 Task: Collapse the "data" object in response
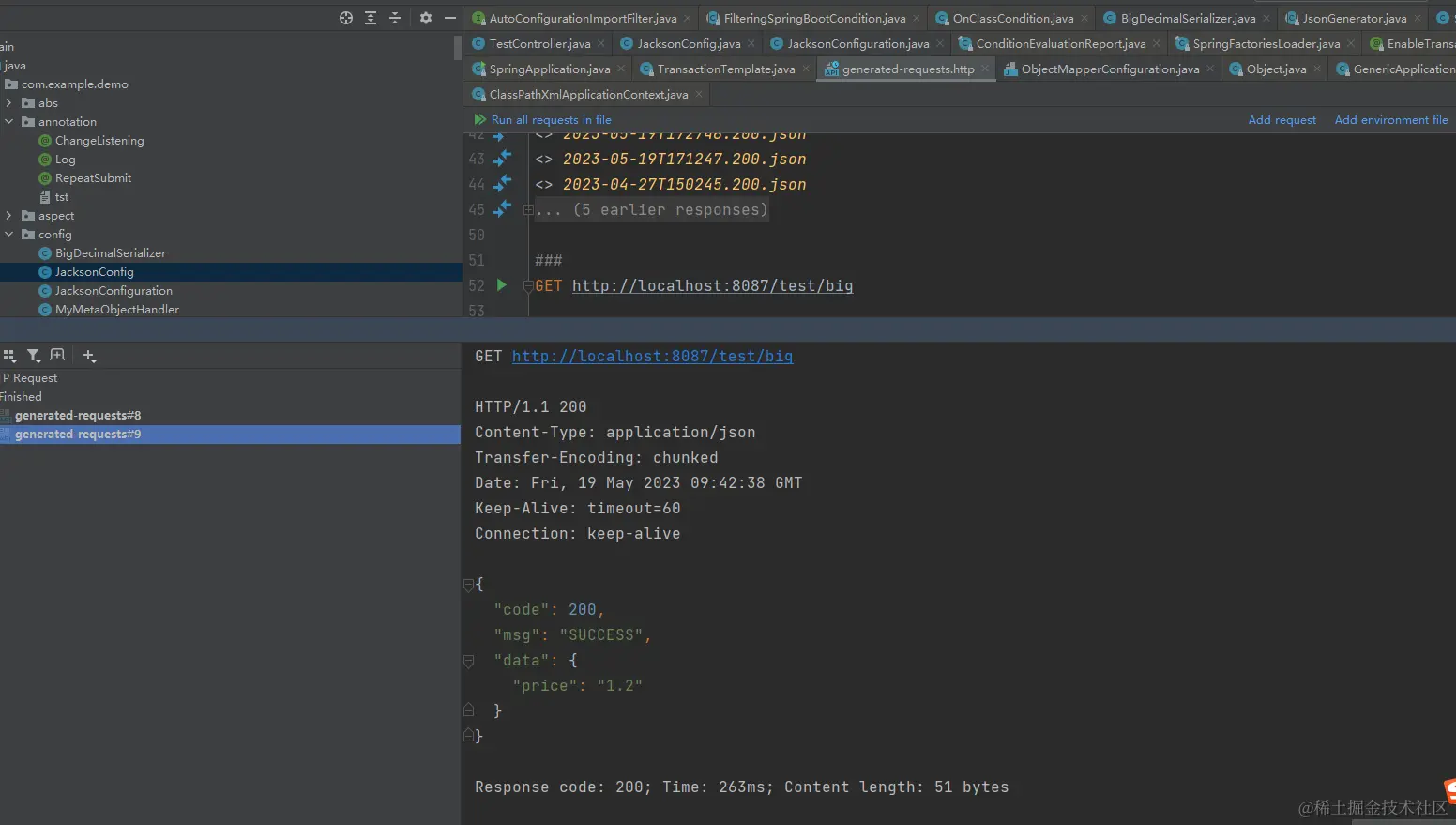[x=469, y=662]
